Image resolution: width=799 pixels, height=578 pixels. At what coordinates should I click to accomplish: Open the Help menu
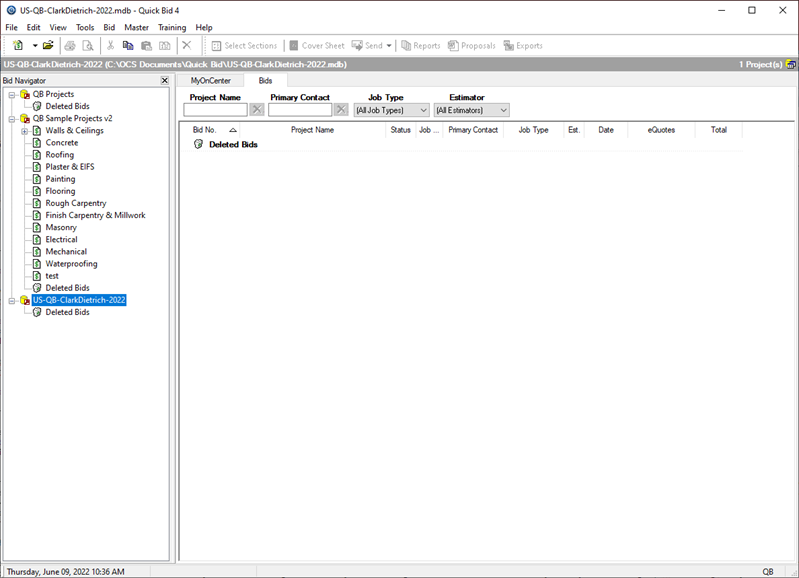[x=204, y=28]
